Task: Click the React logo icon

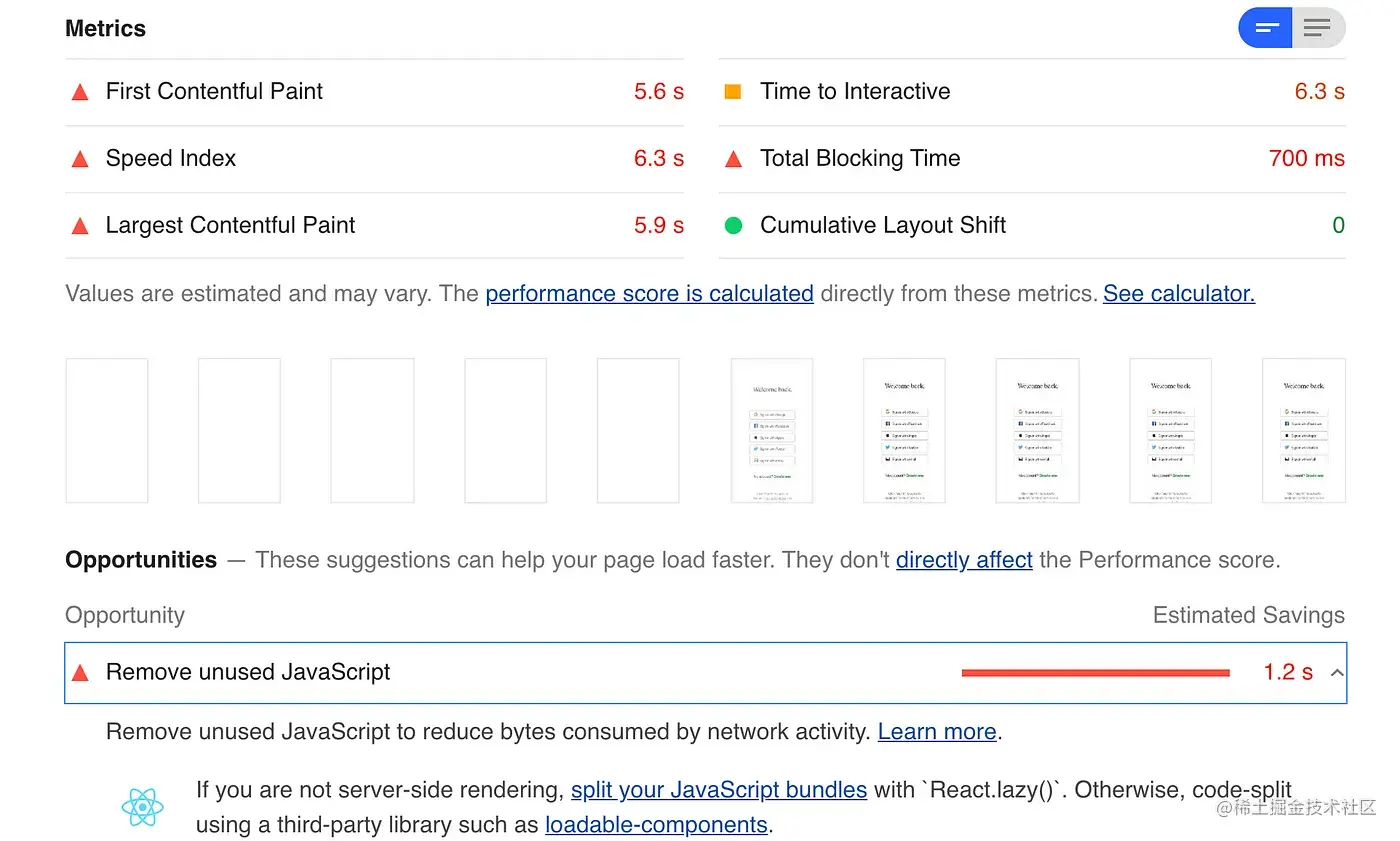Action: (x=142, y=807)
